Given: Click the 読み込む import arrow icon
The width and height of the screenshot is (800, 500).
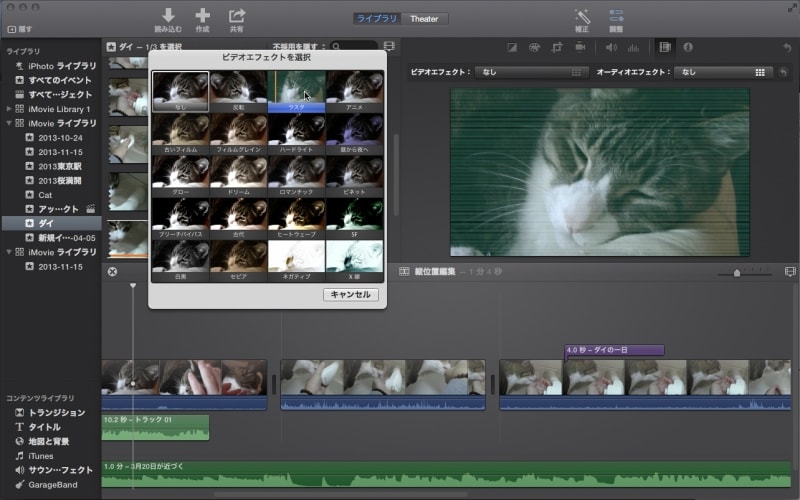Looking at the screenshot, I should tap(168, 15).
